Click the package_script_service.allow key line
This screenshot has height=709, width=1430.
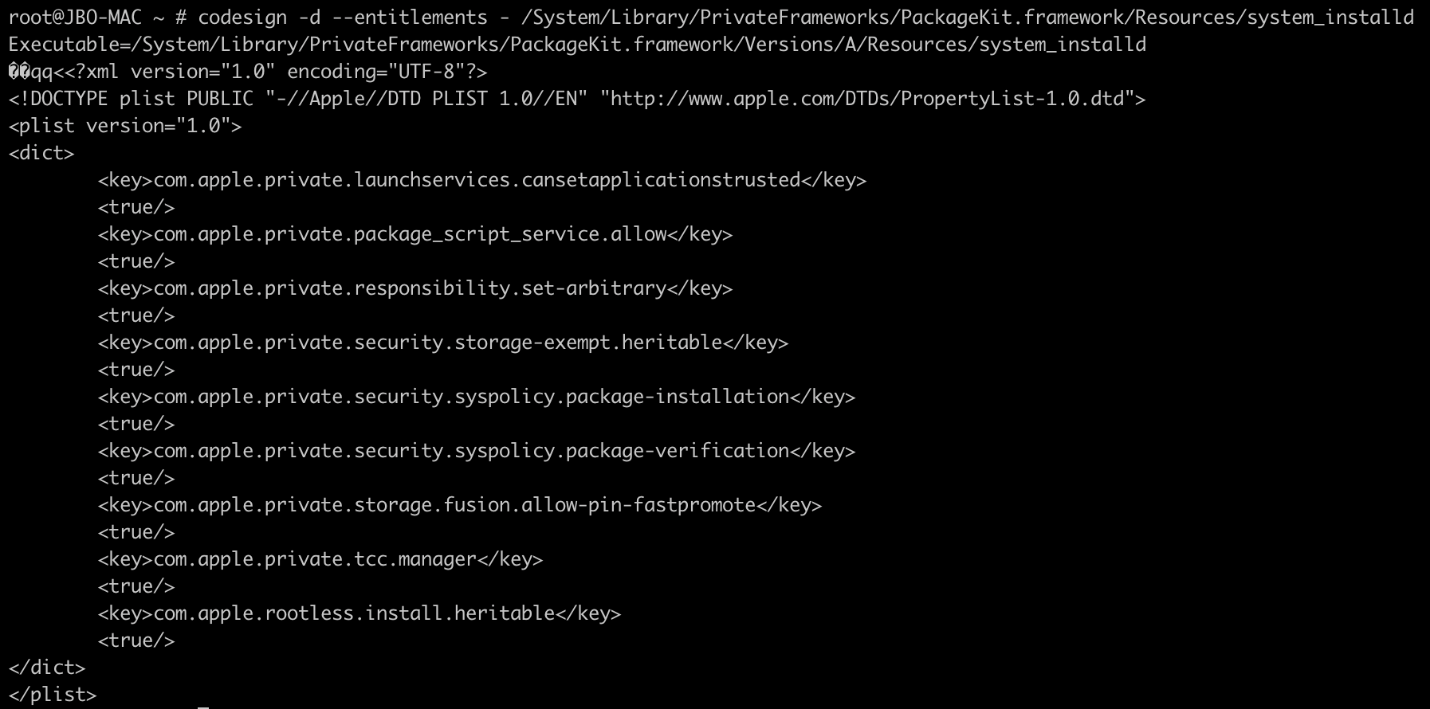coord(415,234)
